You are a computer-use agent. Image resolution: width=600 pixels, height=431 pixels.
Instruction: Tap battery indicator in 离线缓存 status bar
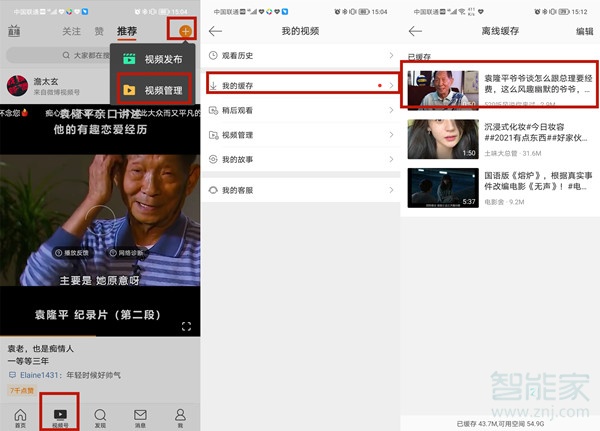[564, 12]
